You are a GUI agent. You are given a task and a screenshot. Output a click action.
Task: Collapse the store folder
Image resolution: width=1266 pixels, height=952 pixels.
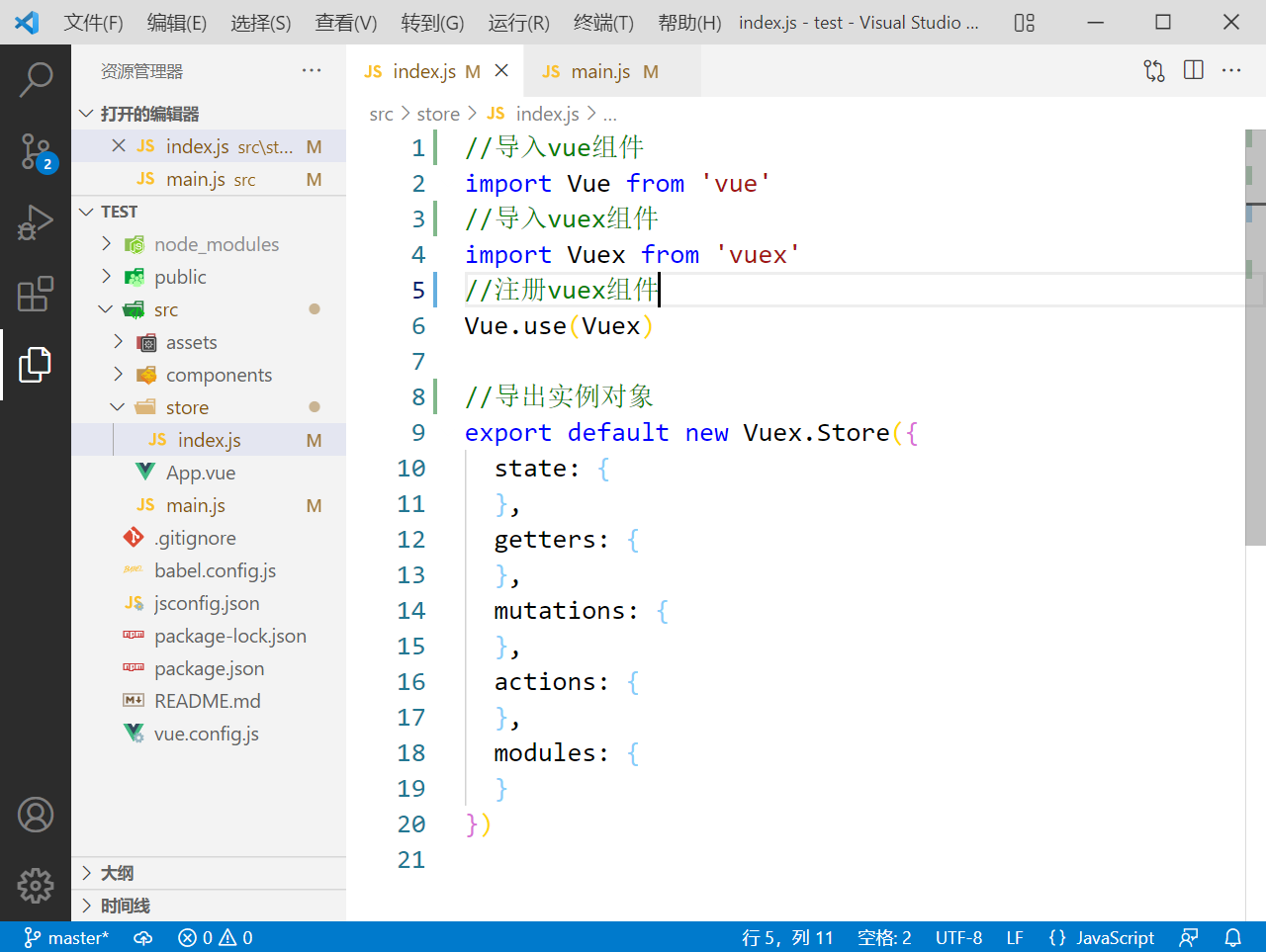coord(209,407)
